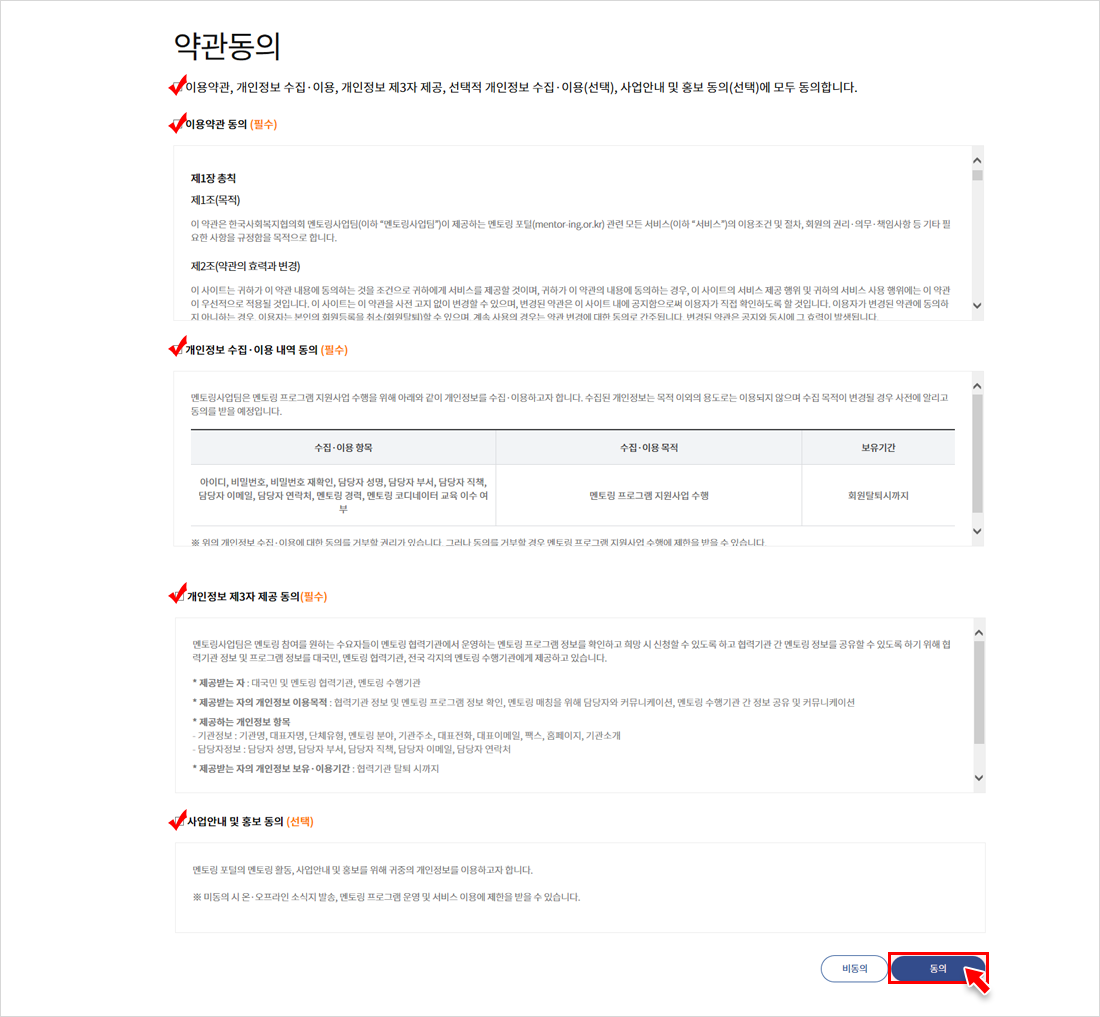The width and height of the screenshot is (1100, 1017).
Task: Click scroll-up arrow in 이용약관 terms box
Action: point(977,161)
